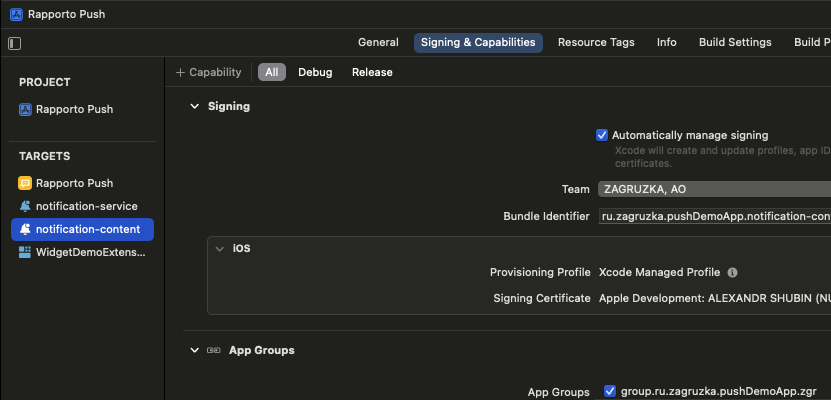Collapse the iOS signing subsection
Image resolution: width=831 pixels, height=400 pixels.
click(220, 248)
